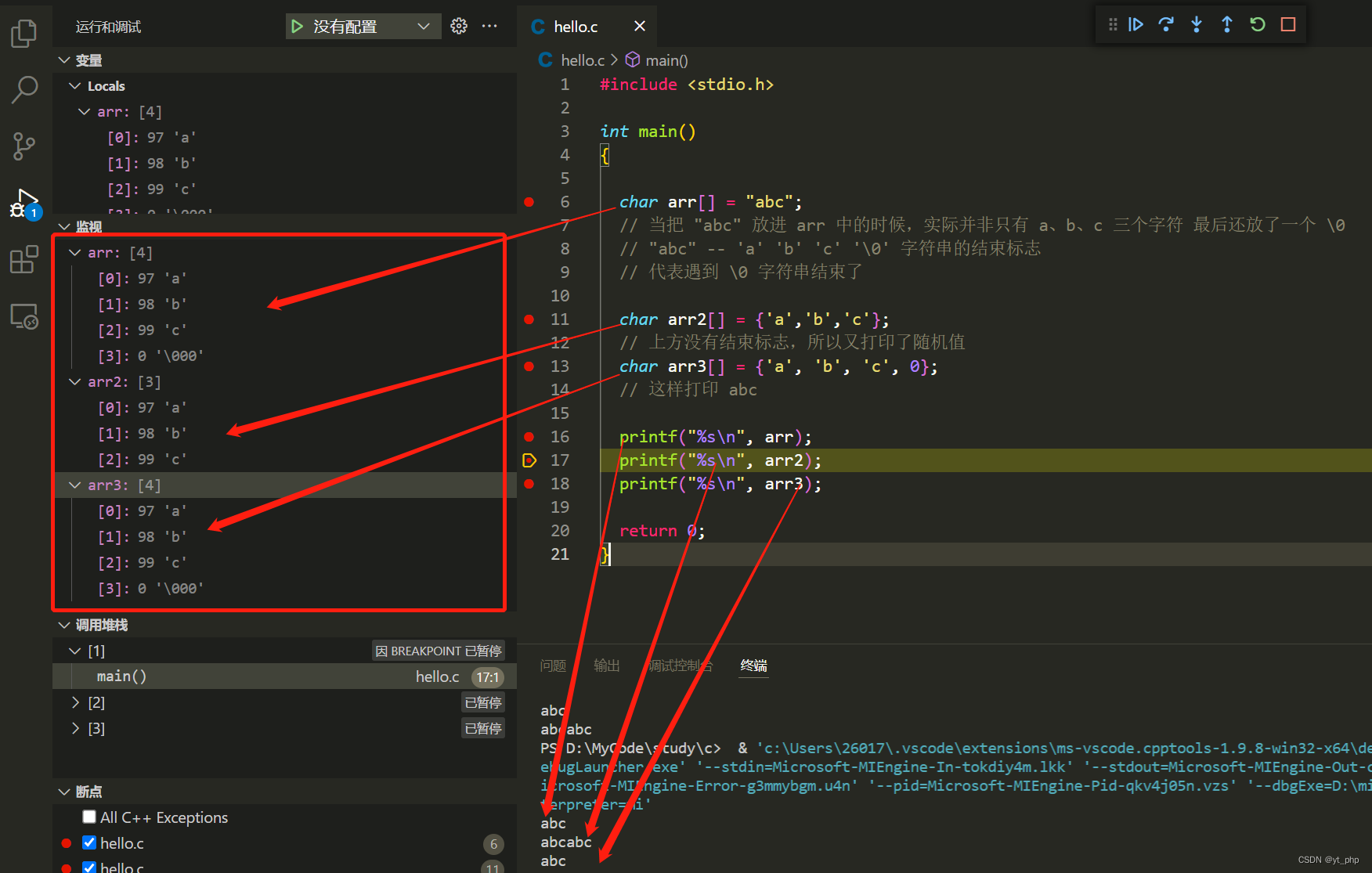The width and height of the screenshot is (1372, 873).
Task: Collapse thread [1] in call stack
Action: 75,651
